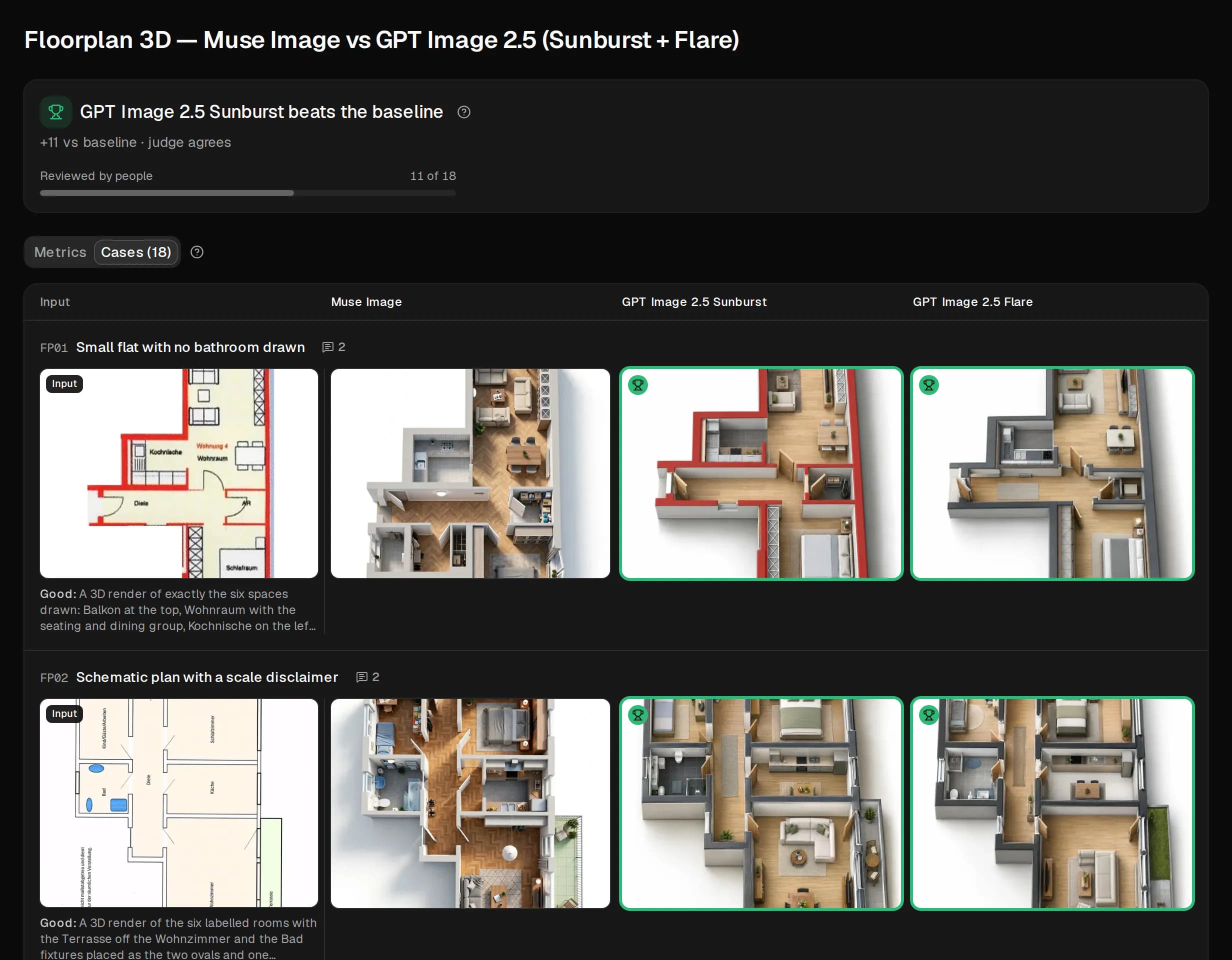Click trophy badge on FP01 Flare image
The height and width of the screenshot is (960, 1232).
point(929,385)
